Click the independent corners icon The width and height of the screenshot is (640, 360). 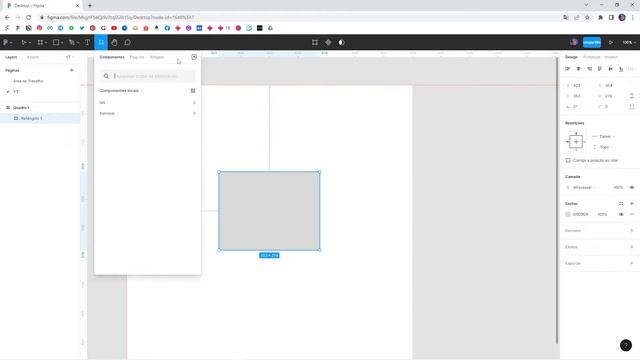click(x=632, y=107)
